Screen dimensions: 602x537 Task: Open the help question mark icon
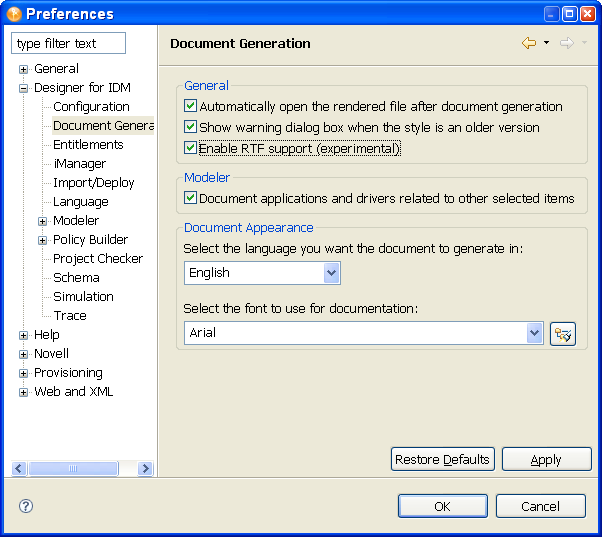click(x=26, y=506)
